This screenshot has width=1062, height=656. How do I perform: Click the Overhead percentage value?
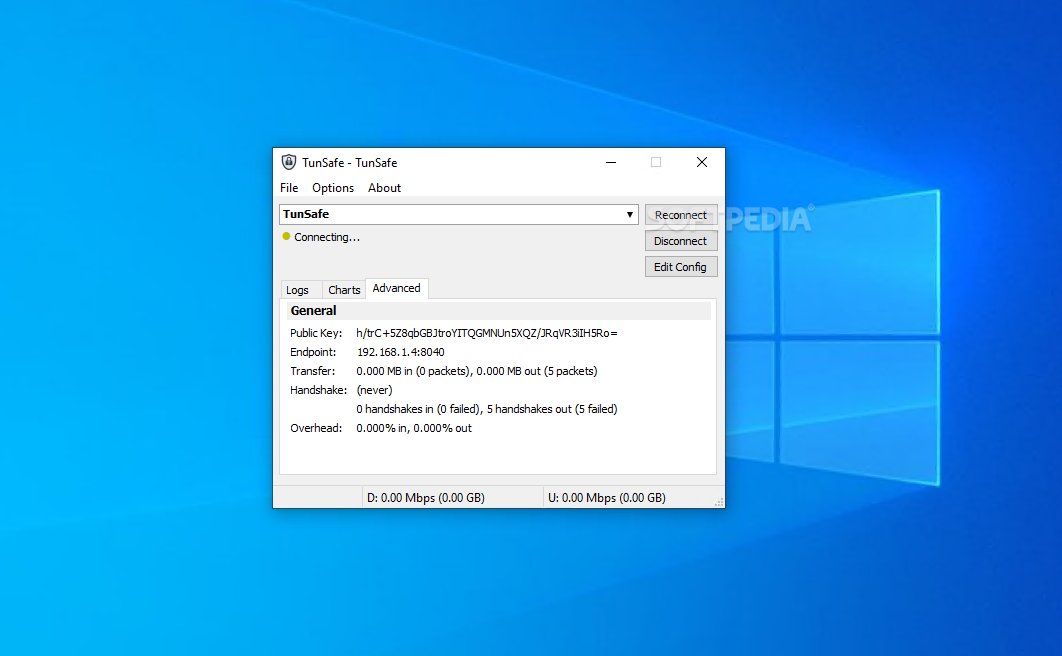point(414,428)
